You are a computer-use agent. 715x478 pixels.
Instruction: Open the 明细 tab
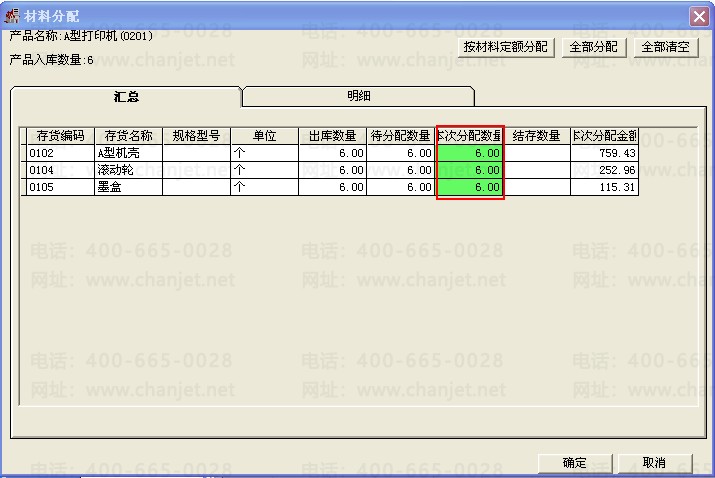pos(359,96)
